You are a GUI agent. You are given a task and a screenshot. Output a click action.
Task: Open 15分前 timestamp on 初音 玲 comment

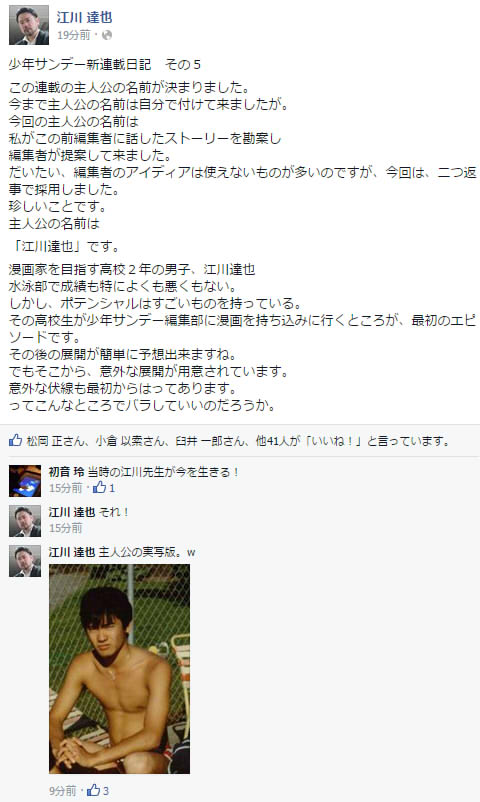pyautogui.click(x=65, y=488)
